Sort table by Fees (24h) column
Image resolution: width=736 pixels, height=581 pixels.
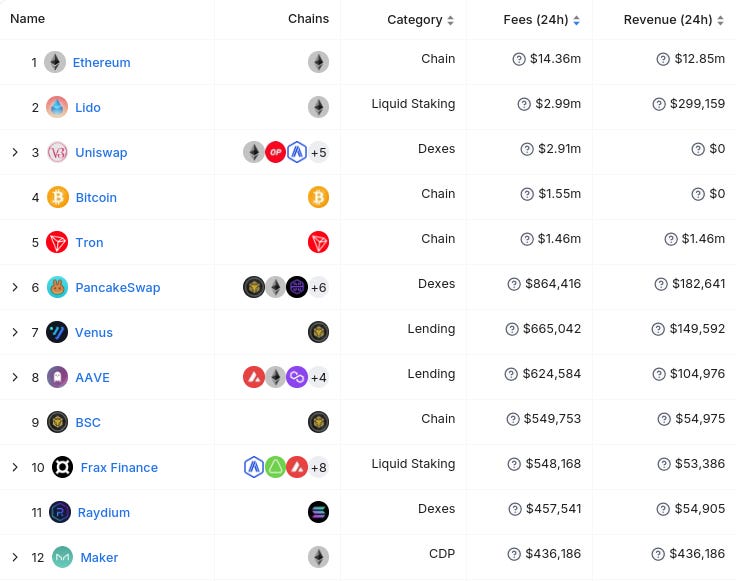pyautogui.click(x=541, y=20)
